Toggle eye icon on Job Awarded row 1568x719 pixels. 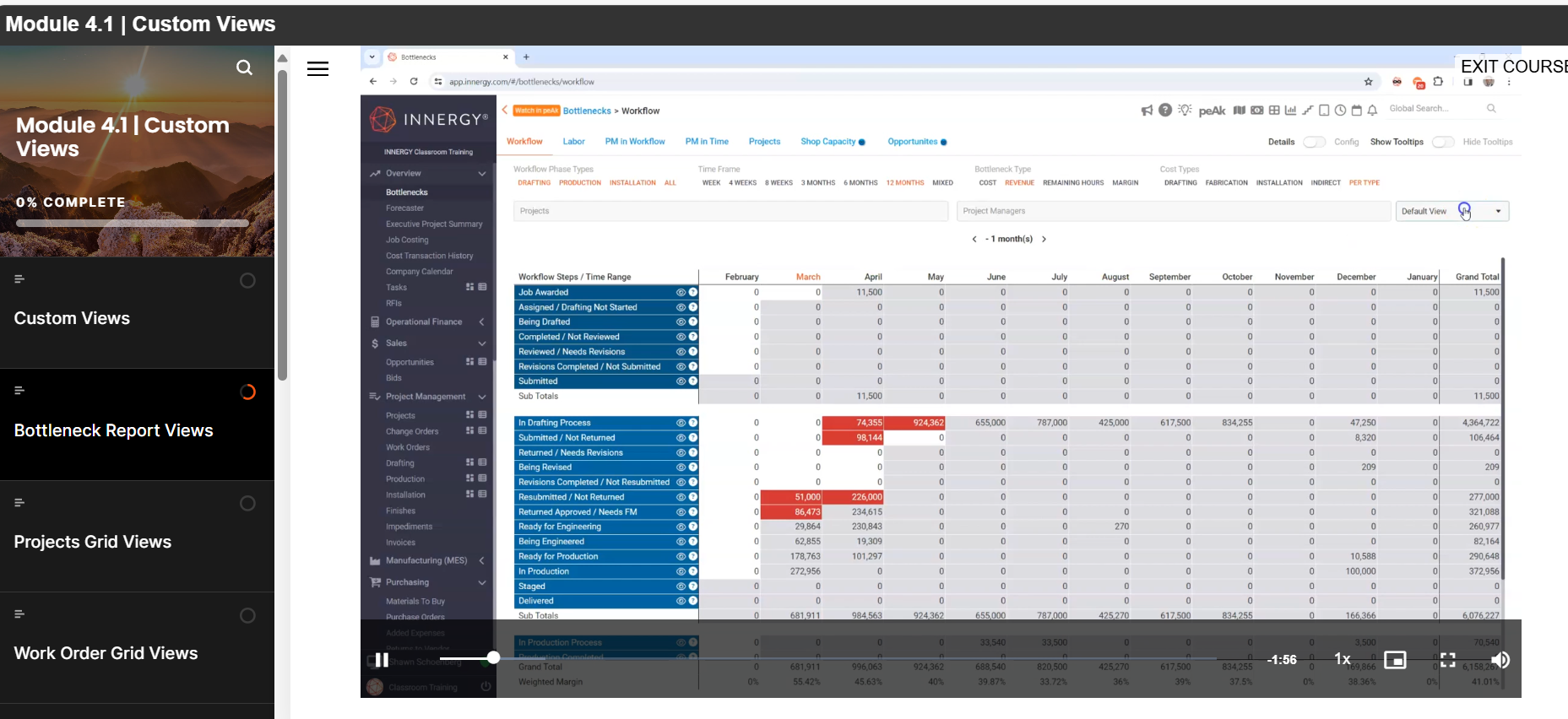tap(681, 293)
